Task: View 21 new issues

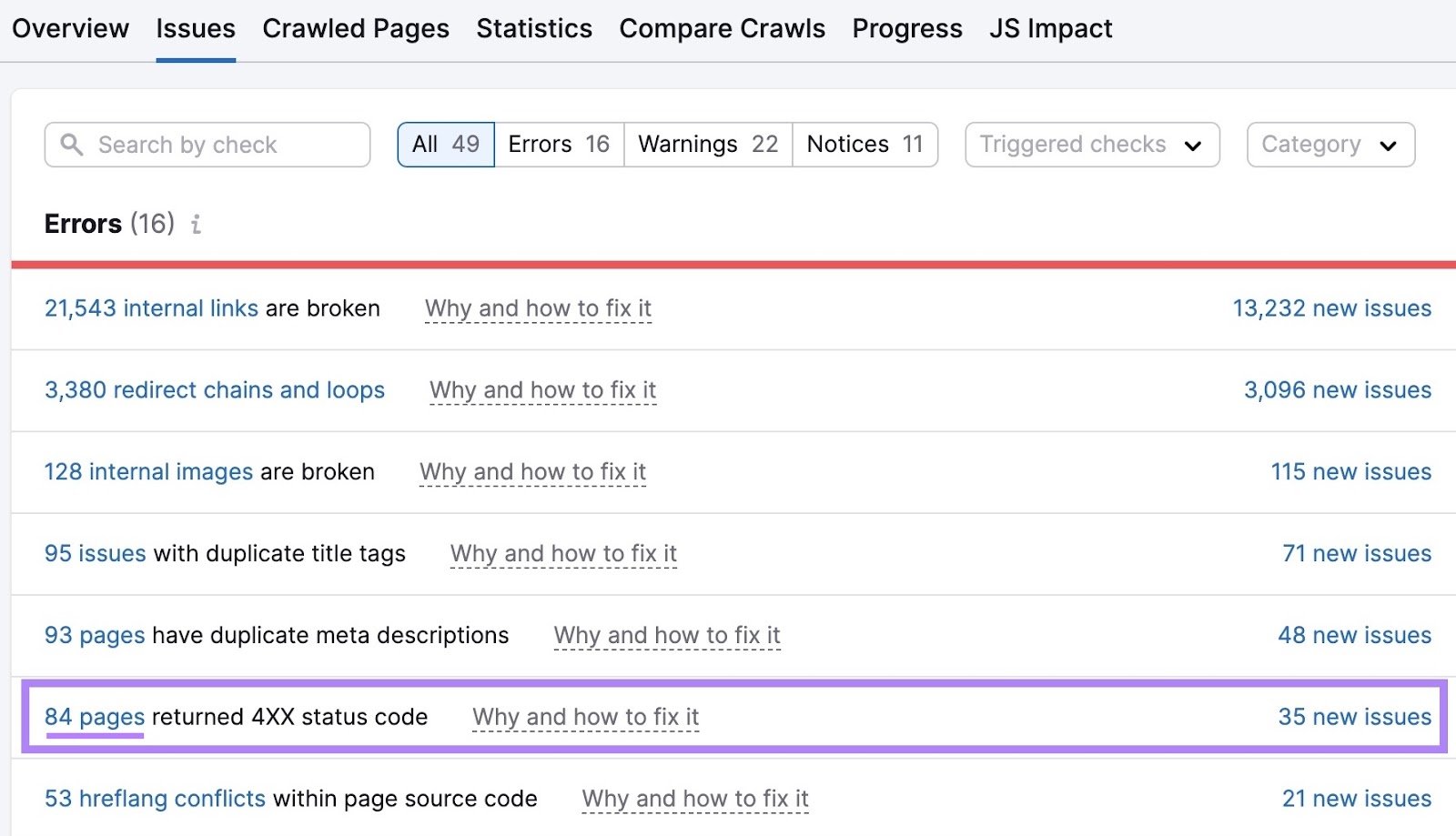Action: click(x=1357, y=799)
